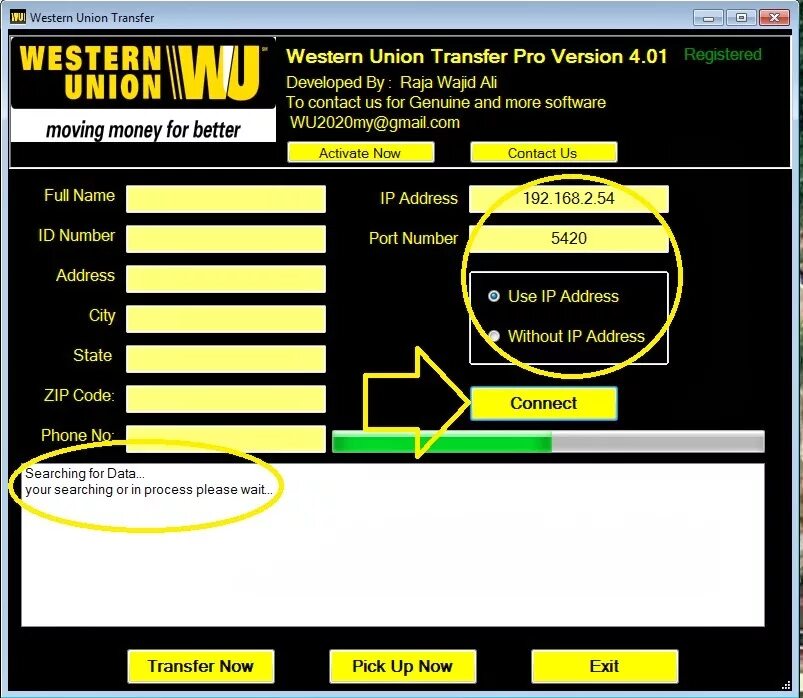Click the ZIP Code input field

[226, 399]
